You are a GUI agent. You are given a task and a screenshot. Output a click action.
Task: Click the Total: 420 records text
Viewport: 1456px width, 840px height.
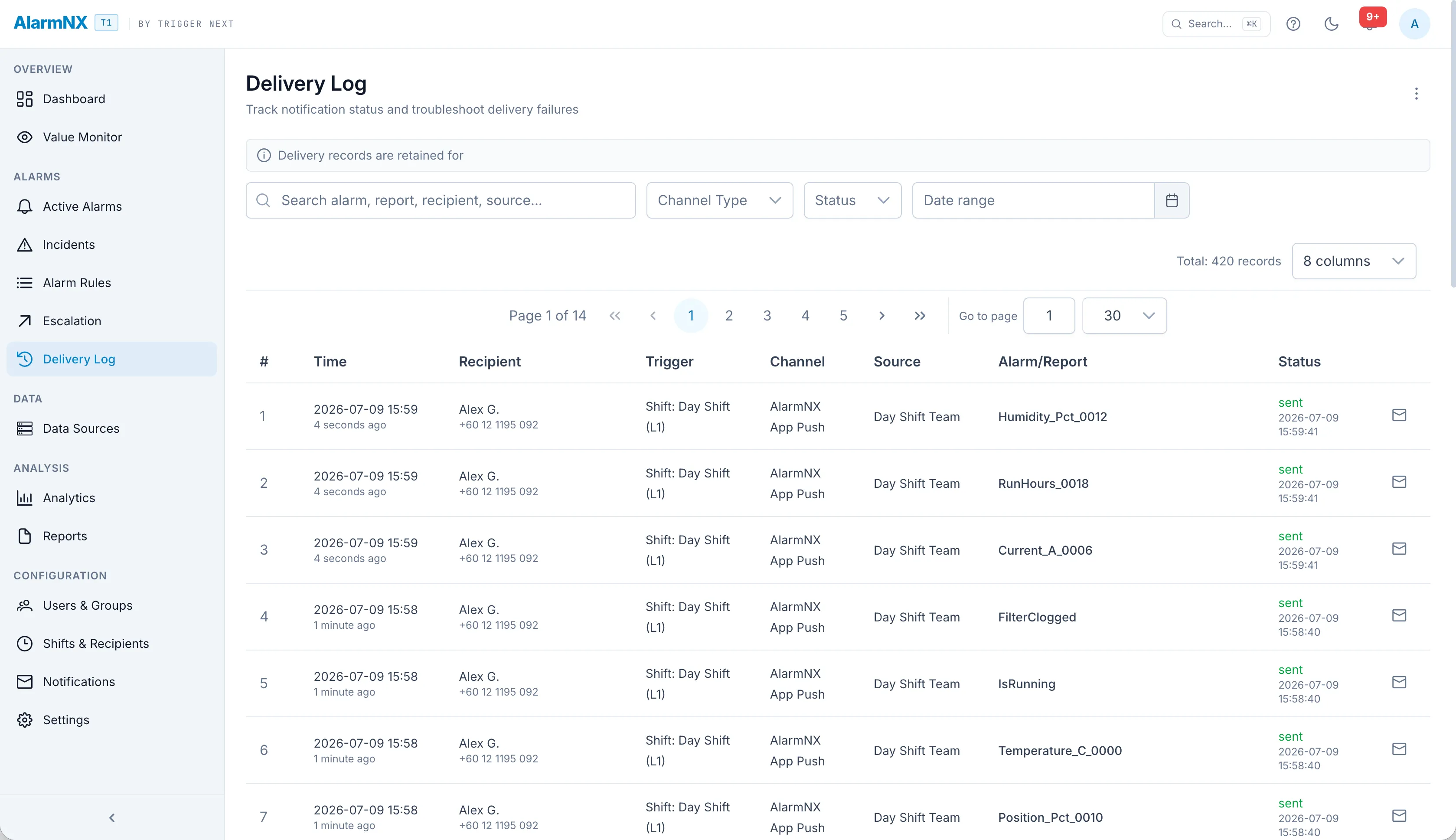pos(1228,261)
